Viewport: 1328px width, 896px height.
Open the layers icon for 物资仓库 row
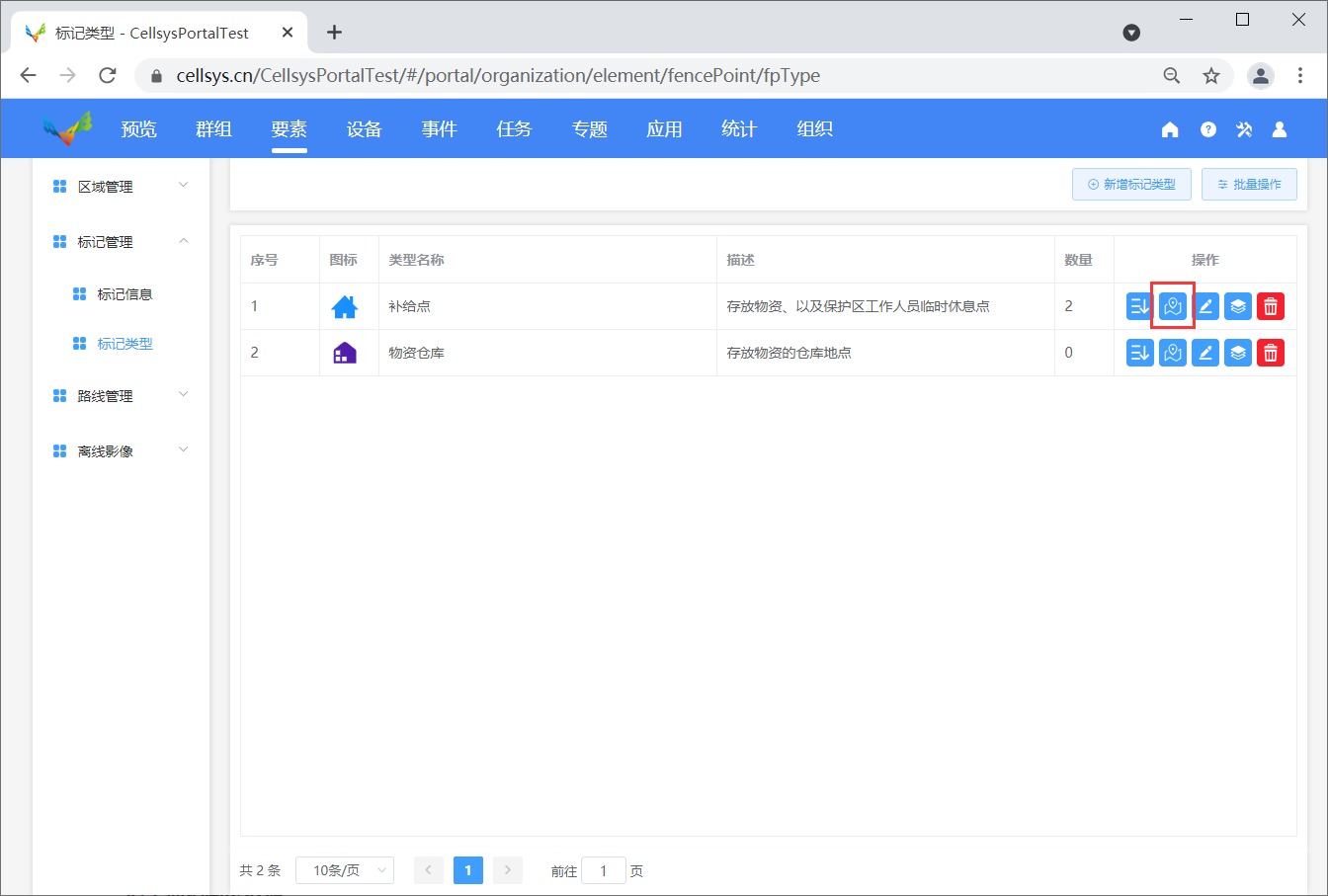click(1238, 353)
